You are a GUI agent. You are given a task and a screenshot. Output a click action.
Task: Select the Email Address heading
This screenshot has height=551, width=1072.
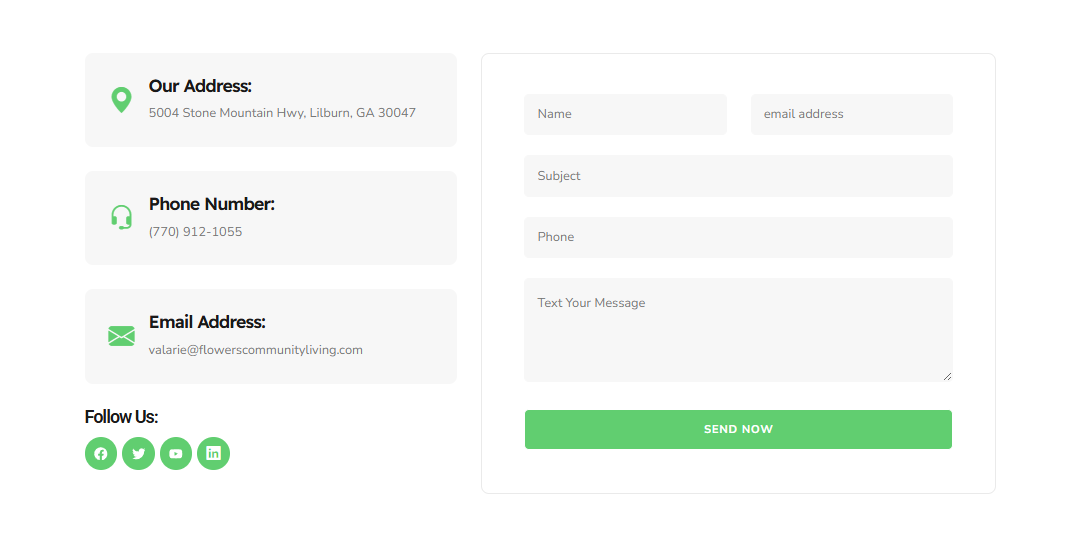(x=207, y=322)
